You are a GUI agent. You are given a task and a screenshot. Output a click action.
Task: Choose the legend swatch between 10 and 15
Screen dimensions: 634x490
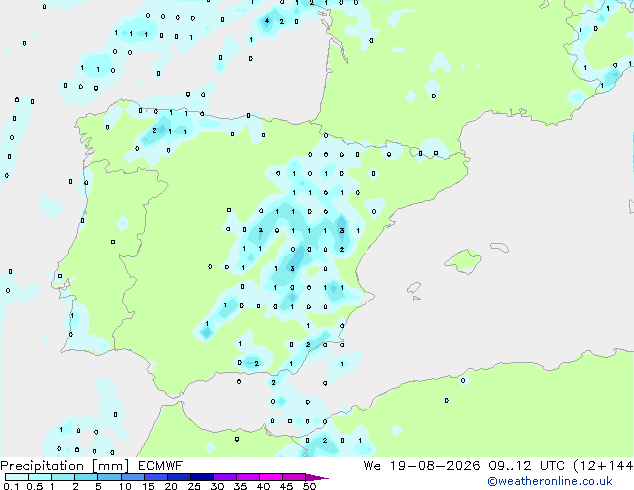132,477
